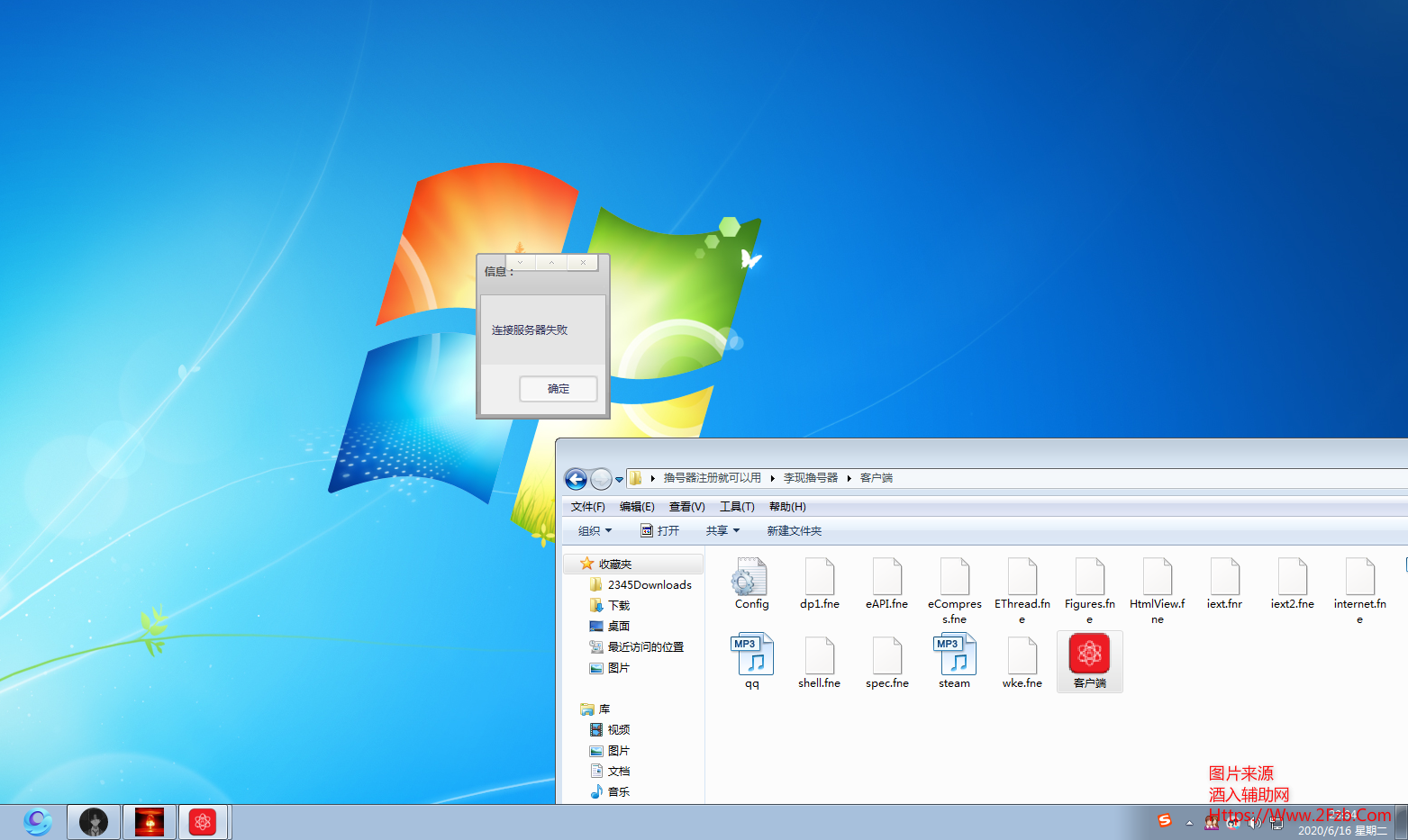
Task: Click the Back arrow in Explorer
Action: (576, 479)
